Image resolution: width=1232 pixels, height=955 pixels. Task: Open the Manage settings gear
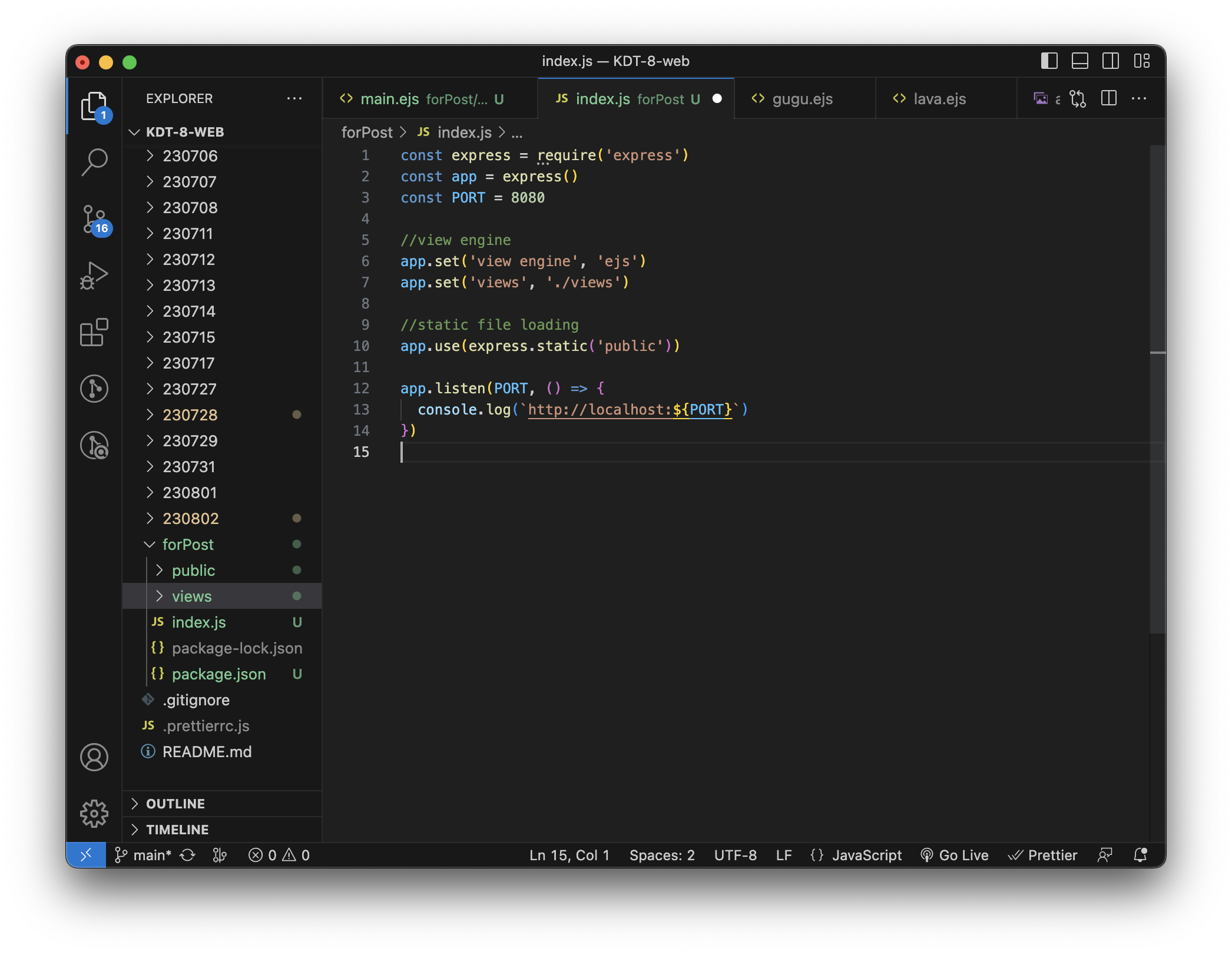tap(94, 814)
